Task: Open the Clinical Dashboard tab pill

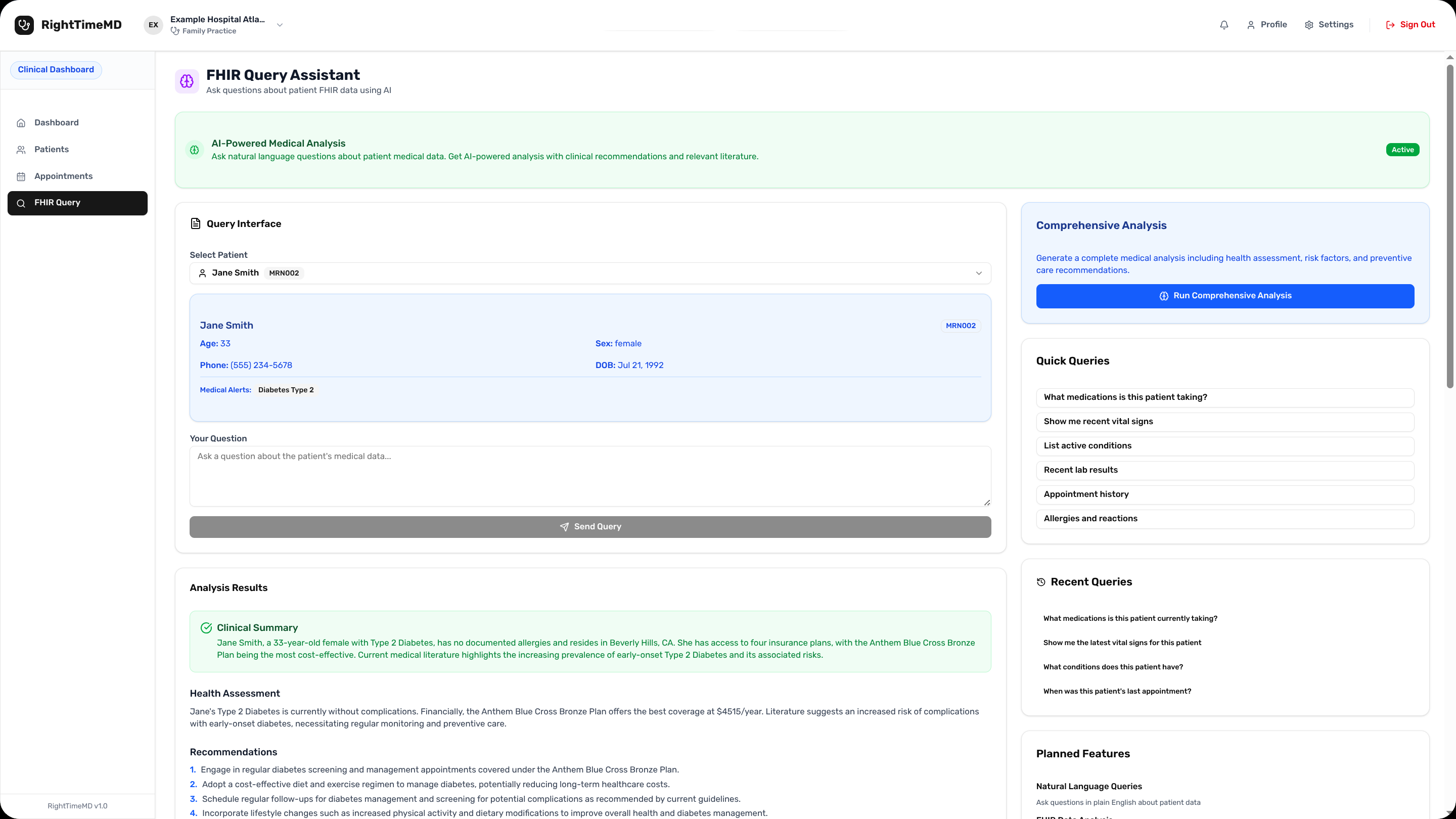Action: [x=56, y=70]
